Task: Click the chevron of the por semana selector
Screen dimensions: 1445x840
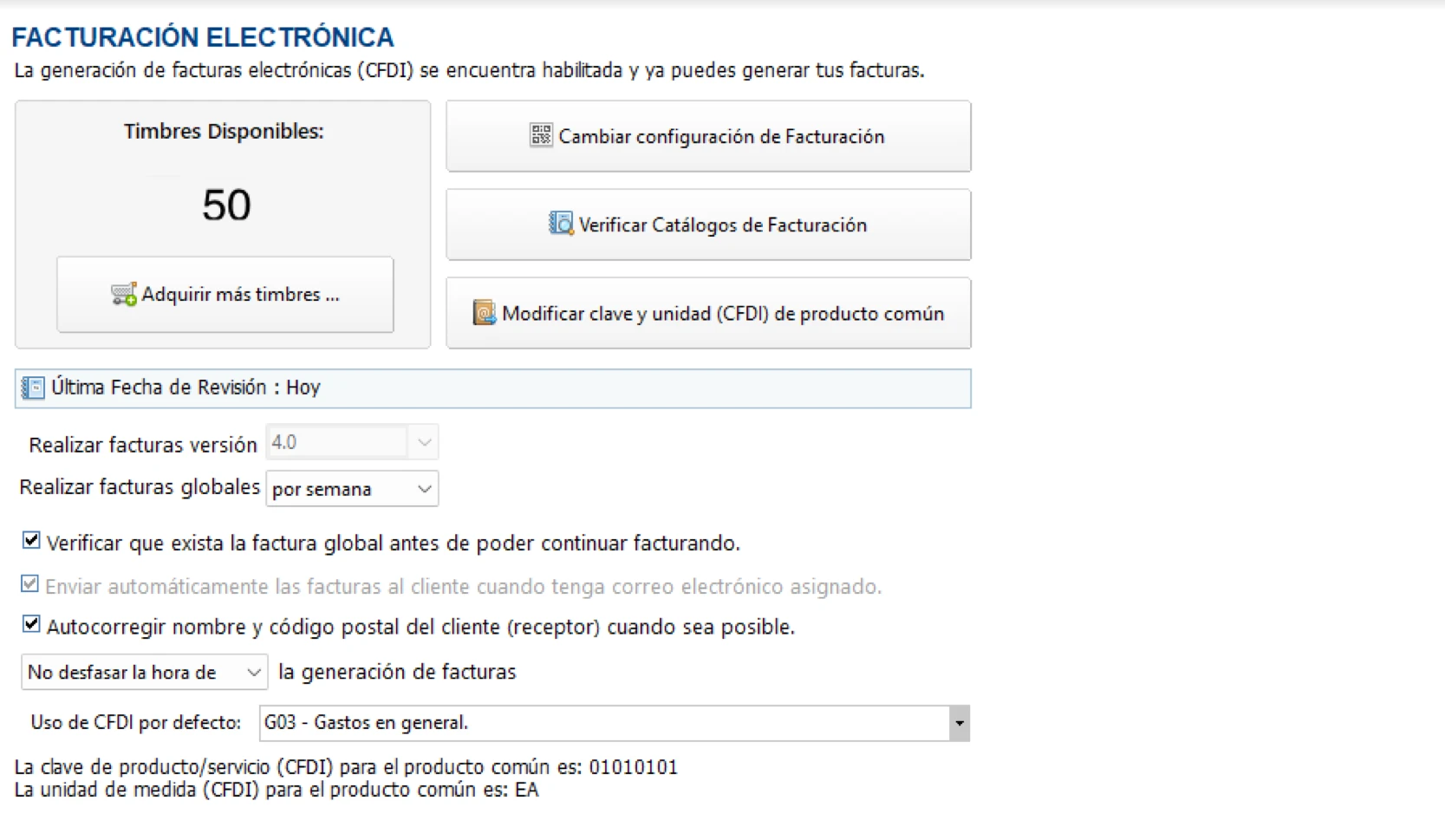Action: pos(424,488)
